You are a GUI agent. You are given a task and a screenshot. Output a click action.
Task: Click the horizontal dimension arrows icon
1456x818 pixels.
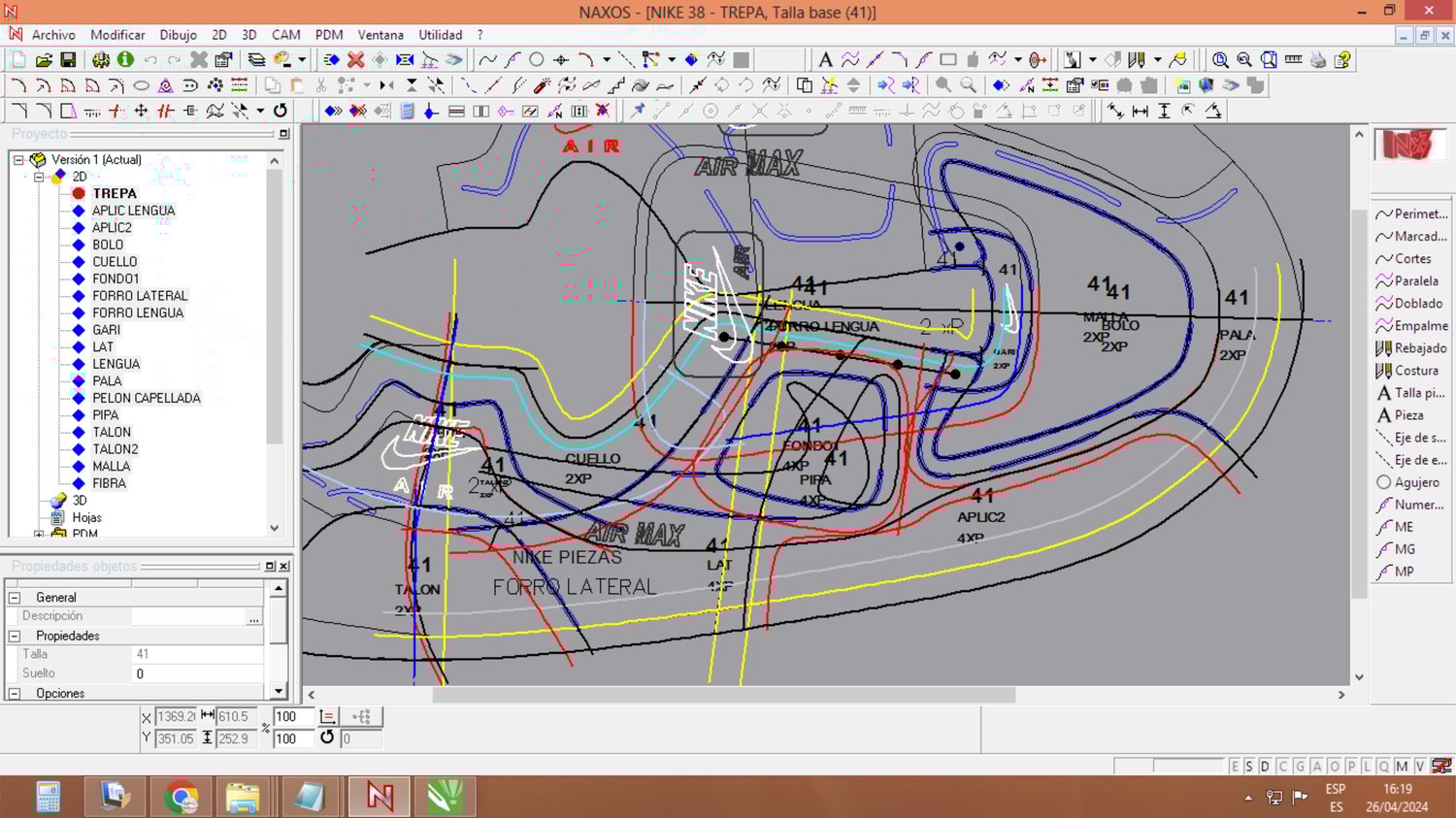pos(1141,111)
